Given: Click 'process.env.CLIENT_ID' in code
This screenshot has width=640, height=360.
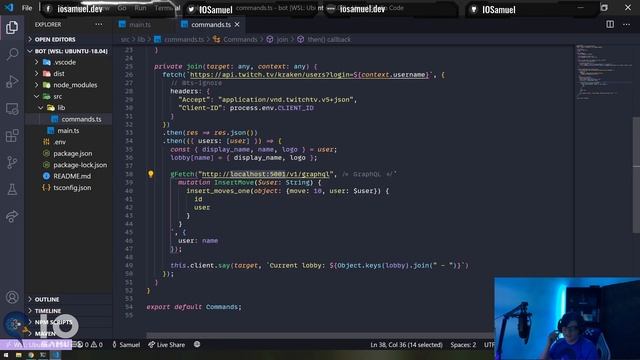Looking at the screenshot, I should click(x=271, y=108).
